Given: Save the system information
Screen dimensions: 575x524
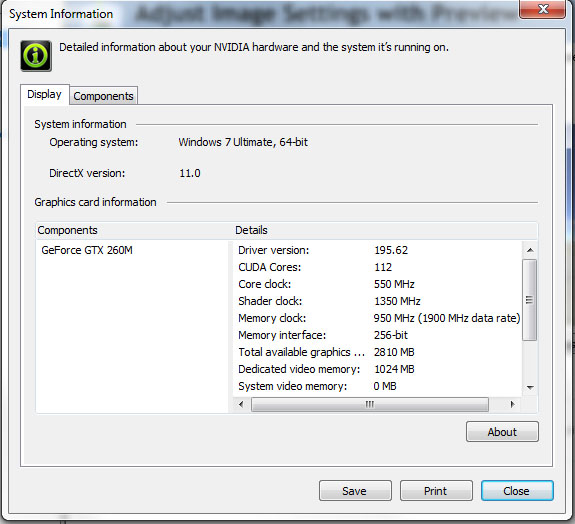Looking at the screenshot, I should pyautogui.click(x=355, y=491).
